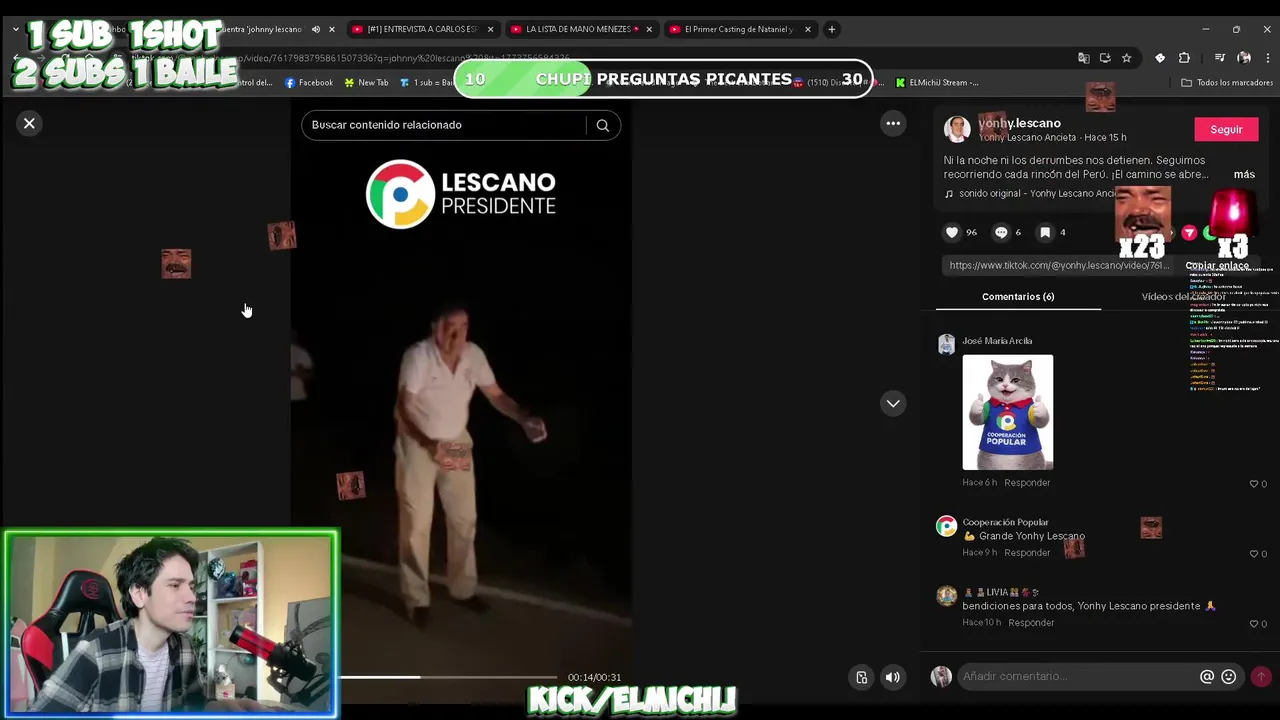Image resolution: width=1280 pixels, height=720 pixels.
Task: Close the TikTok video viewer
Action: pos(29,123)
